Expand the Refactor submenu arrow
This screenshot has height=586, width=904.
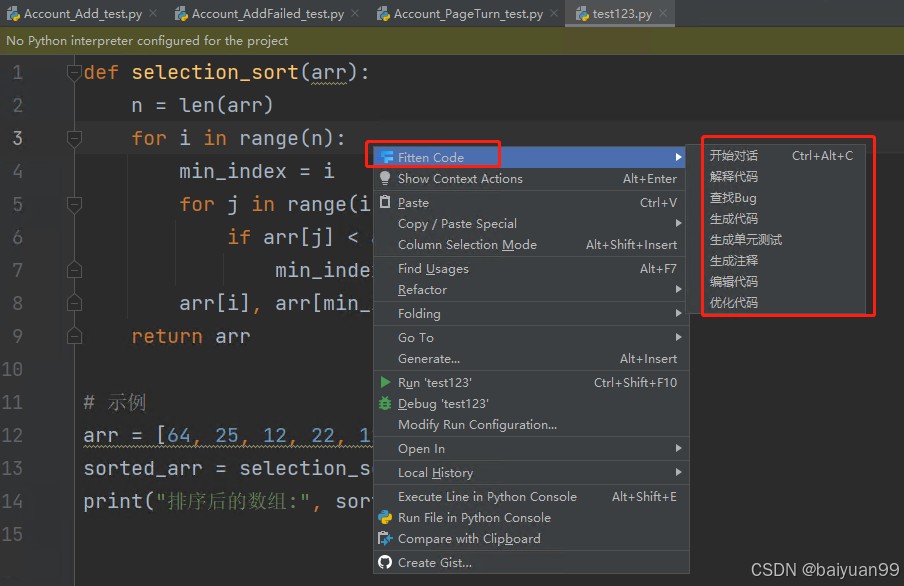[679, 289]
